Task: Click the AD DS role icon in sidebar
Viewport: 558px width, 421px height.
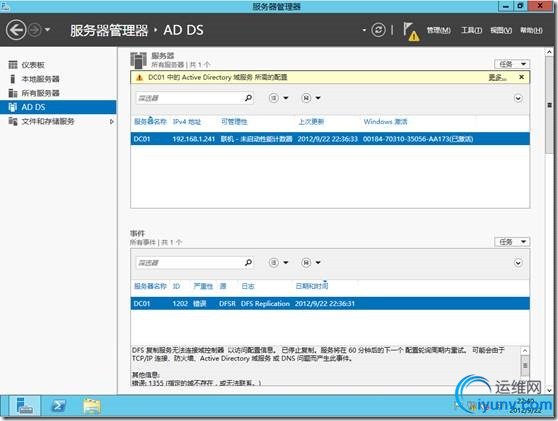Action: (x=13, y=107)
